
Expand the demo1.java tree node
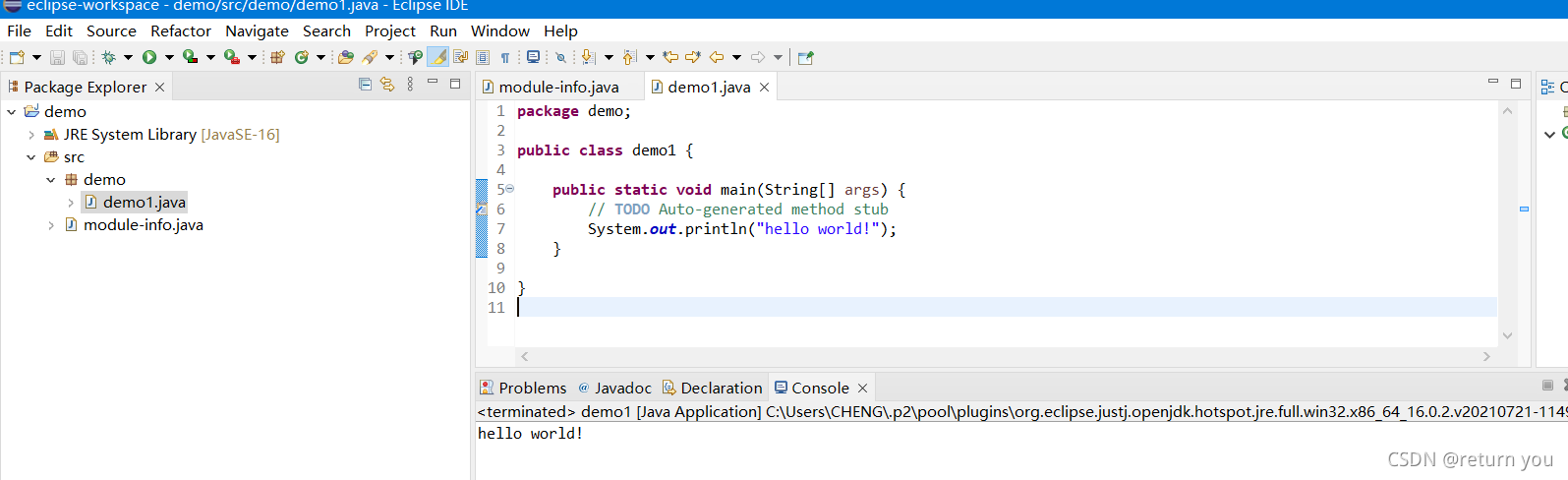pos(71,203)
